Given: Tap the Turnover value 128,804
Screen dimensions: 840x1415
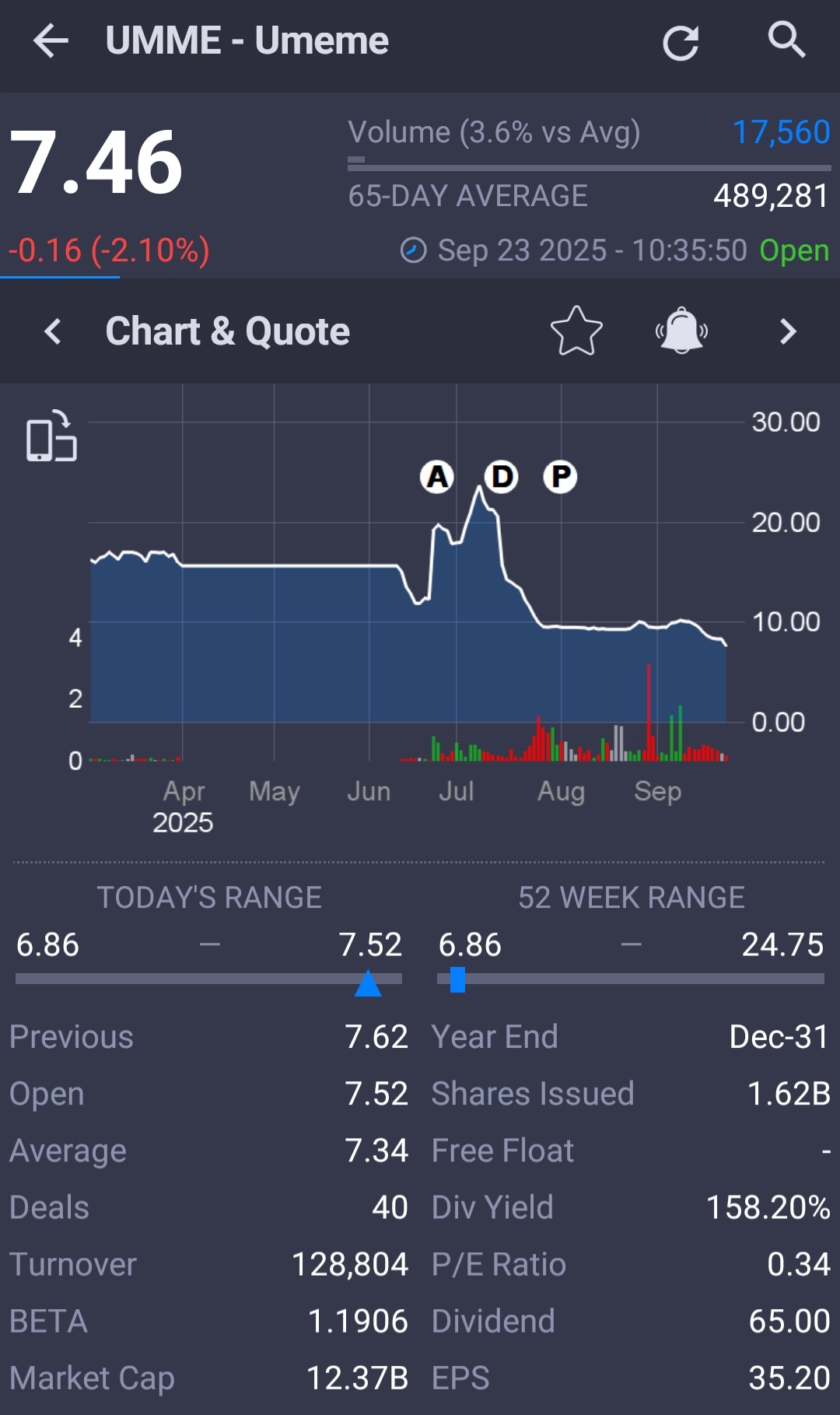Looking at the screenshot, I should pos(350,1264).
